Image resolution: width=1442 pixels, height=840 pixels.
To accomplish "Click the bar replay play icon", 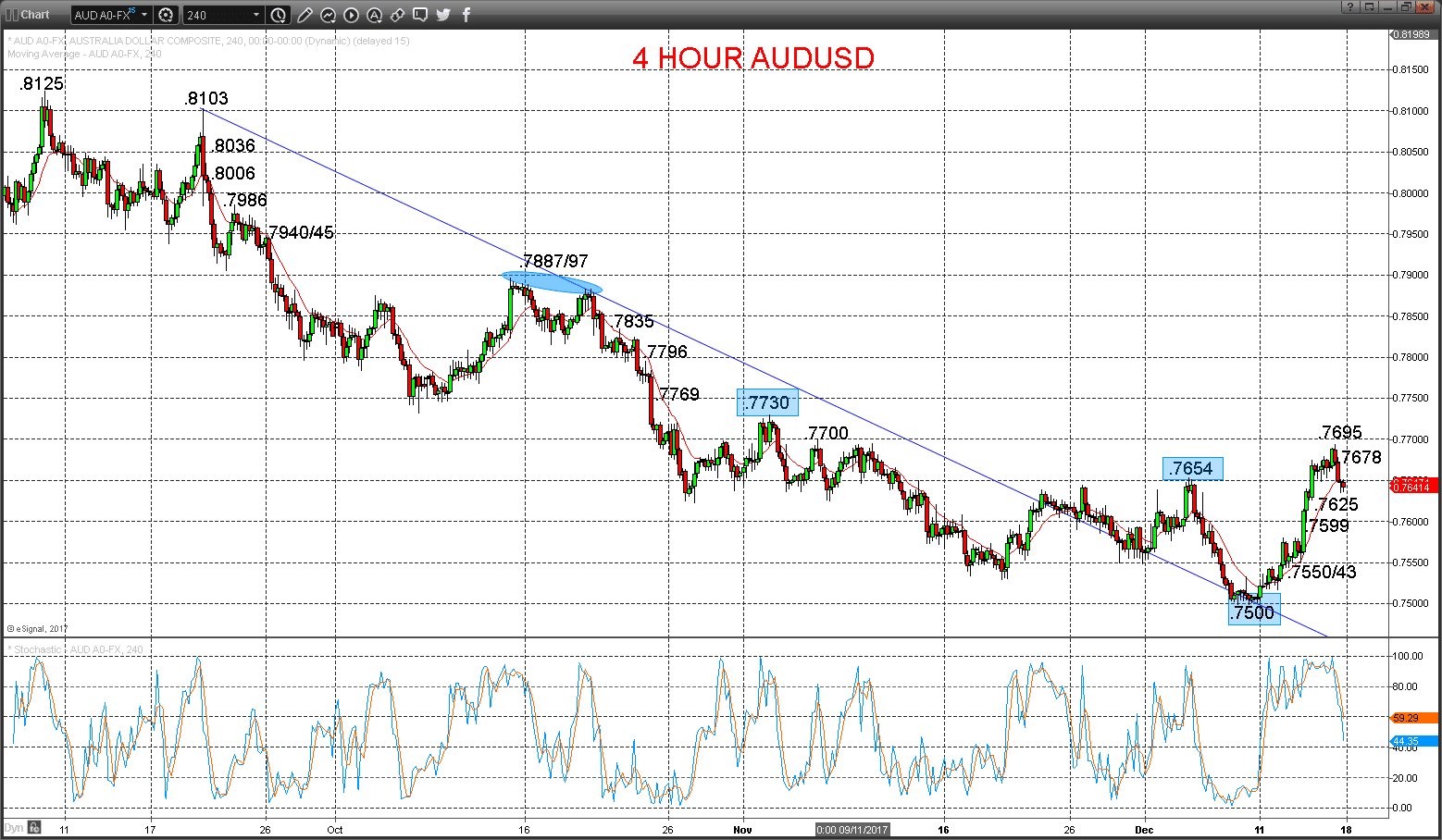I will tap(351, 15).
